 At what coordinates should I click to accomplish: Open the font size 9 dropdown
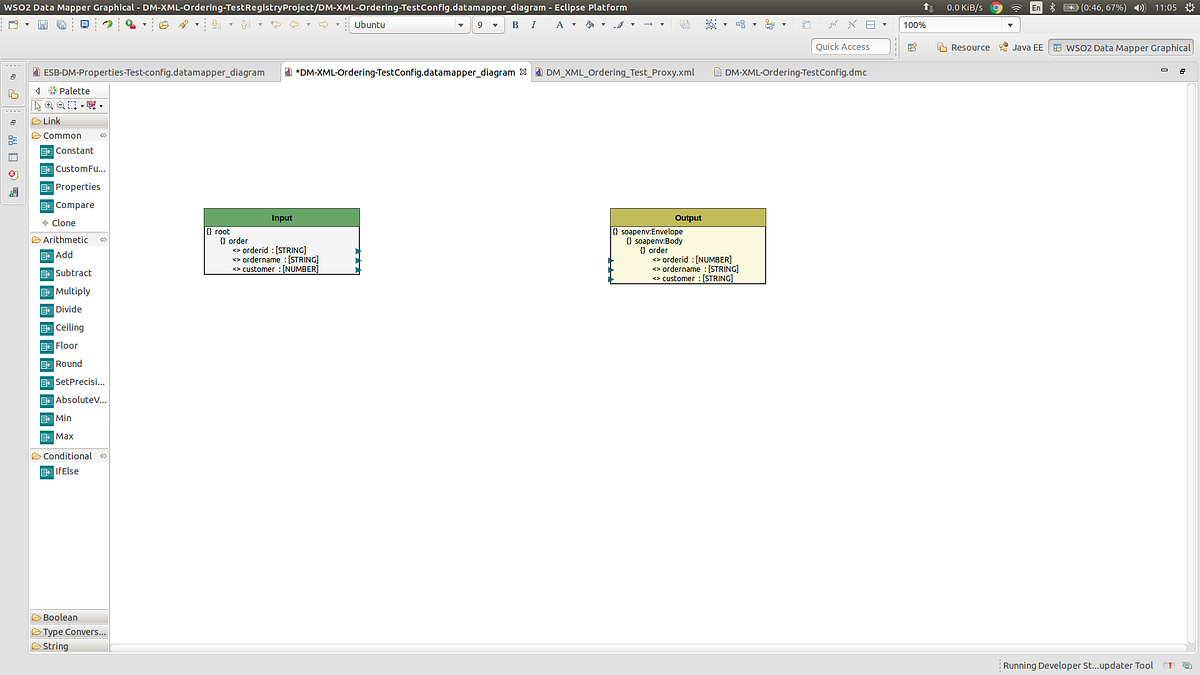pyautogui.click(x=496, y=24)
